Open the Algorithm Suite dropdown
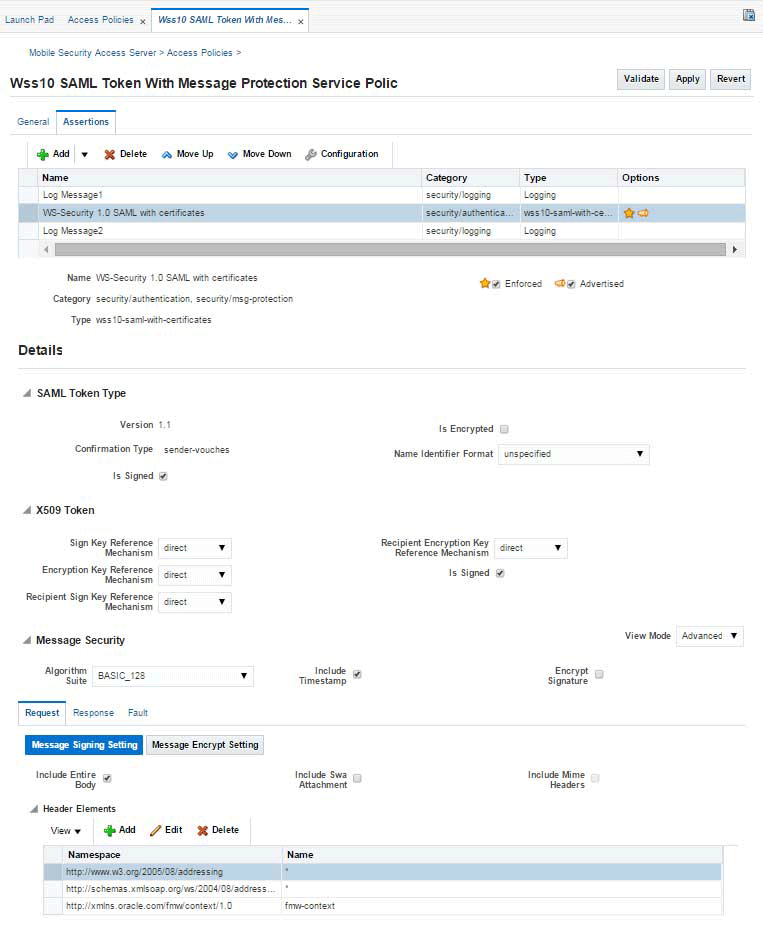763x926 pixels. [x=172, y=676]
